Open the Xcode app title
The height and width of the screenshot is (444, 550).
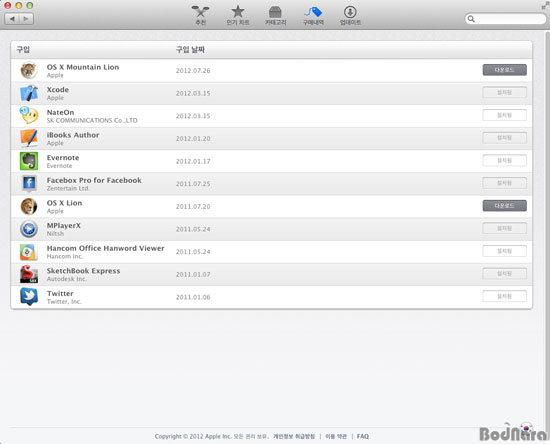[58, 90]
